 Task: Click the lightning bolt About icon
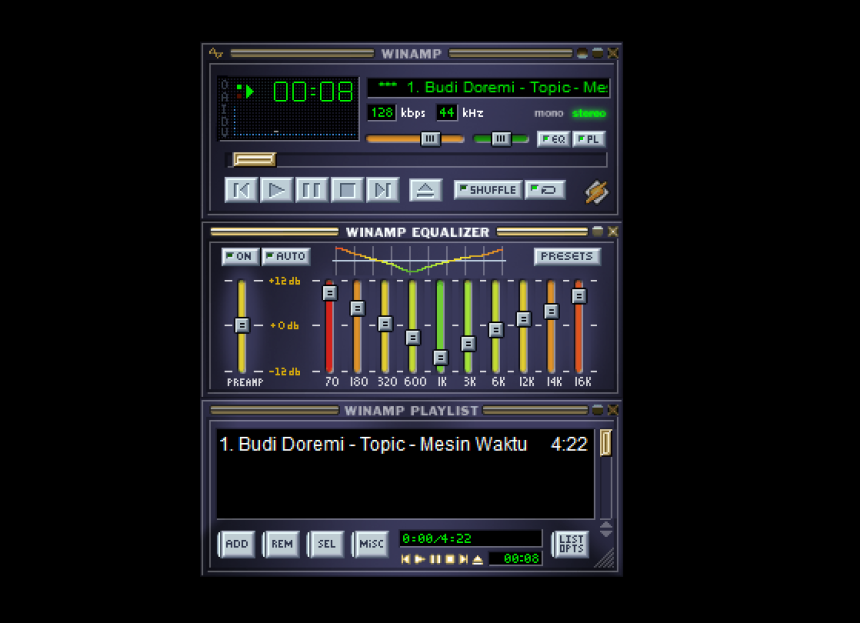point(596,191)
